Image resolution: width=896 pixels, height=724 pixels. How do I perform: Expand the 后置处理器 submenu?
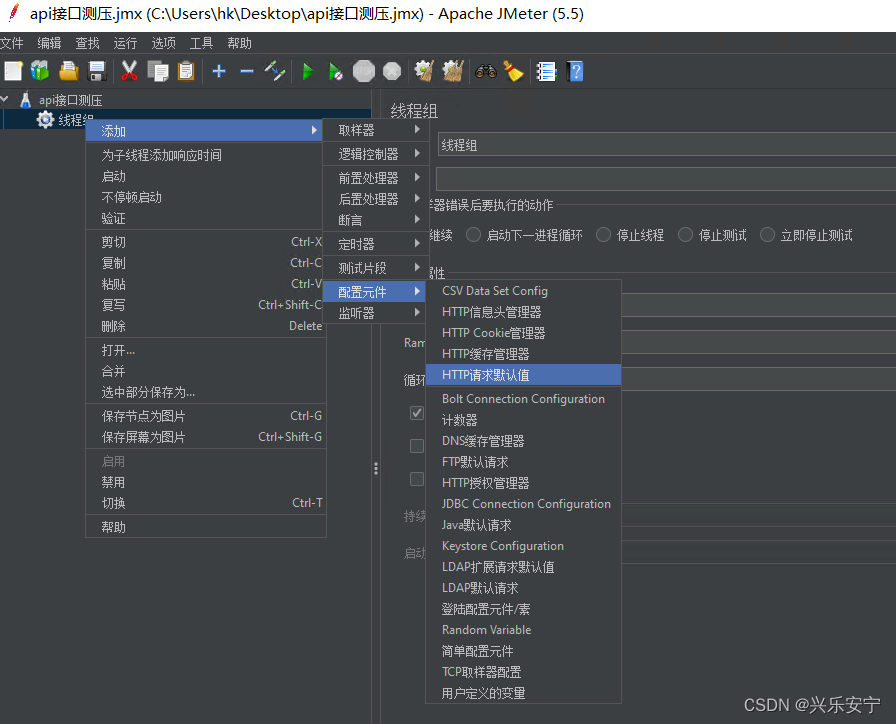tap(376, 199)
